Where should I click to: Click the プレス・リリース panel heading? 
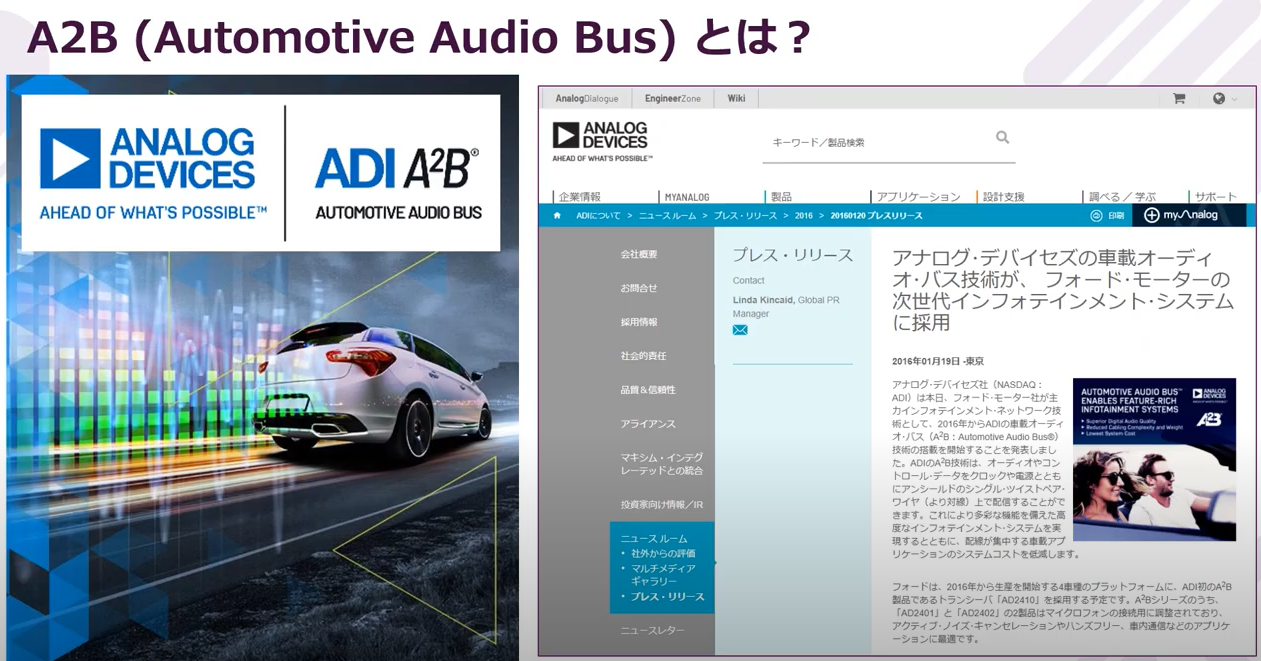(793, 255)
